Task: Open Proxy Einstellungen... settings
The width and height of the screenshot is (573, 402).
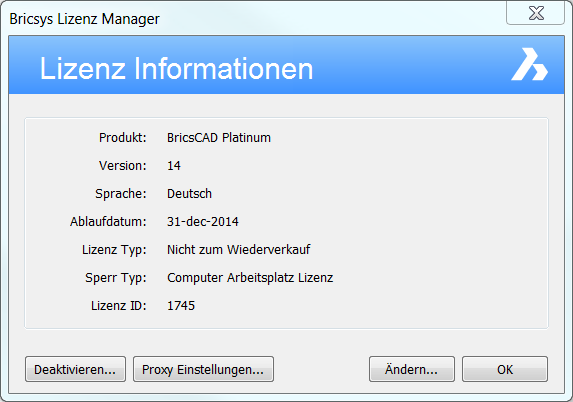Action: 203,369
